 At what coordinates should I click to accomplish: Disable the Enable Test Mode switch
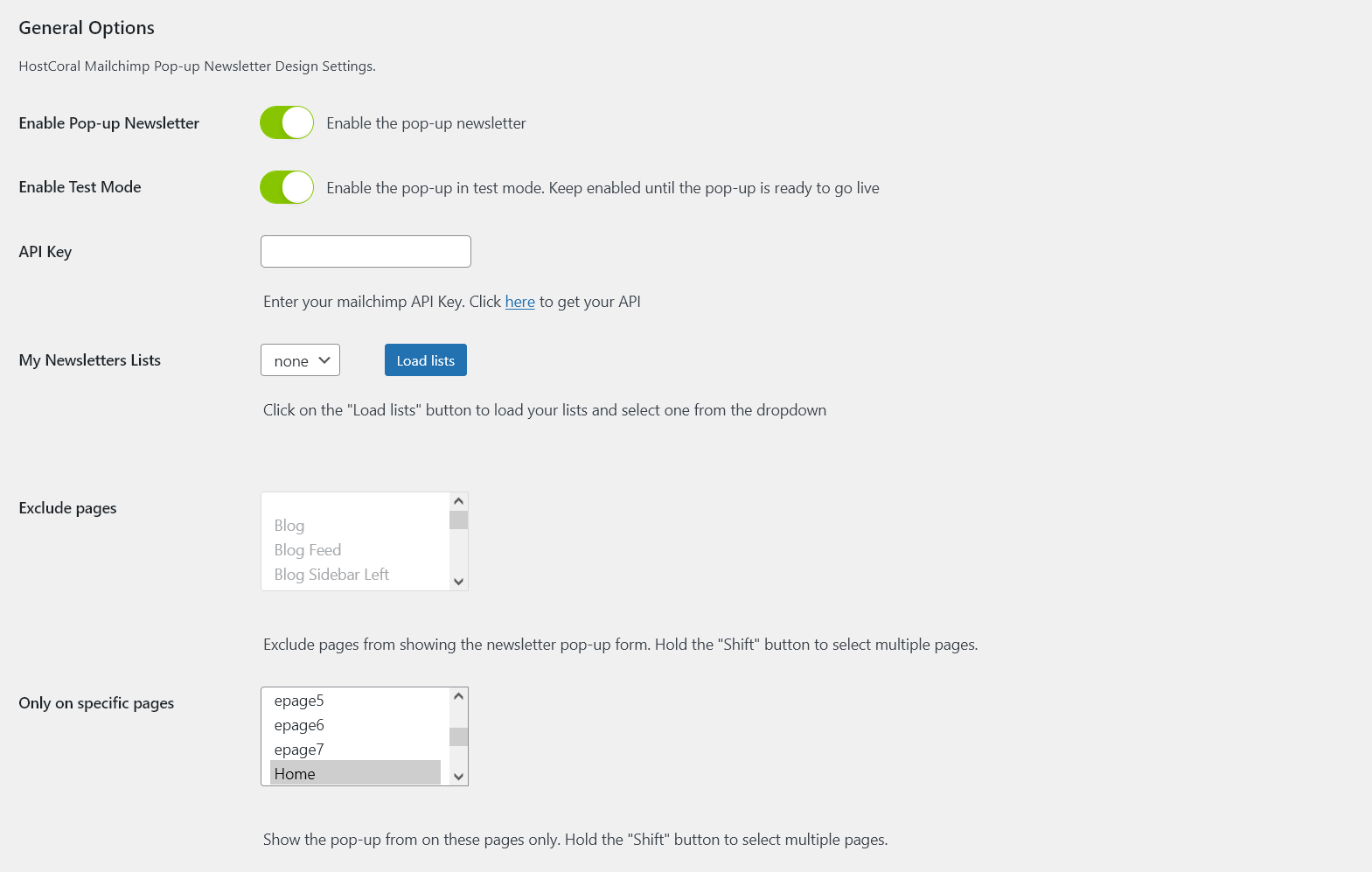tap(287, 187)
